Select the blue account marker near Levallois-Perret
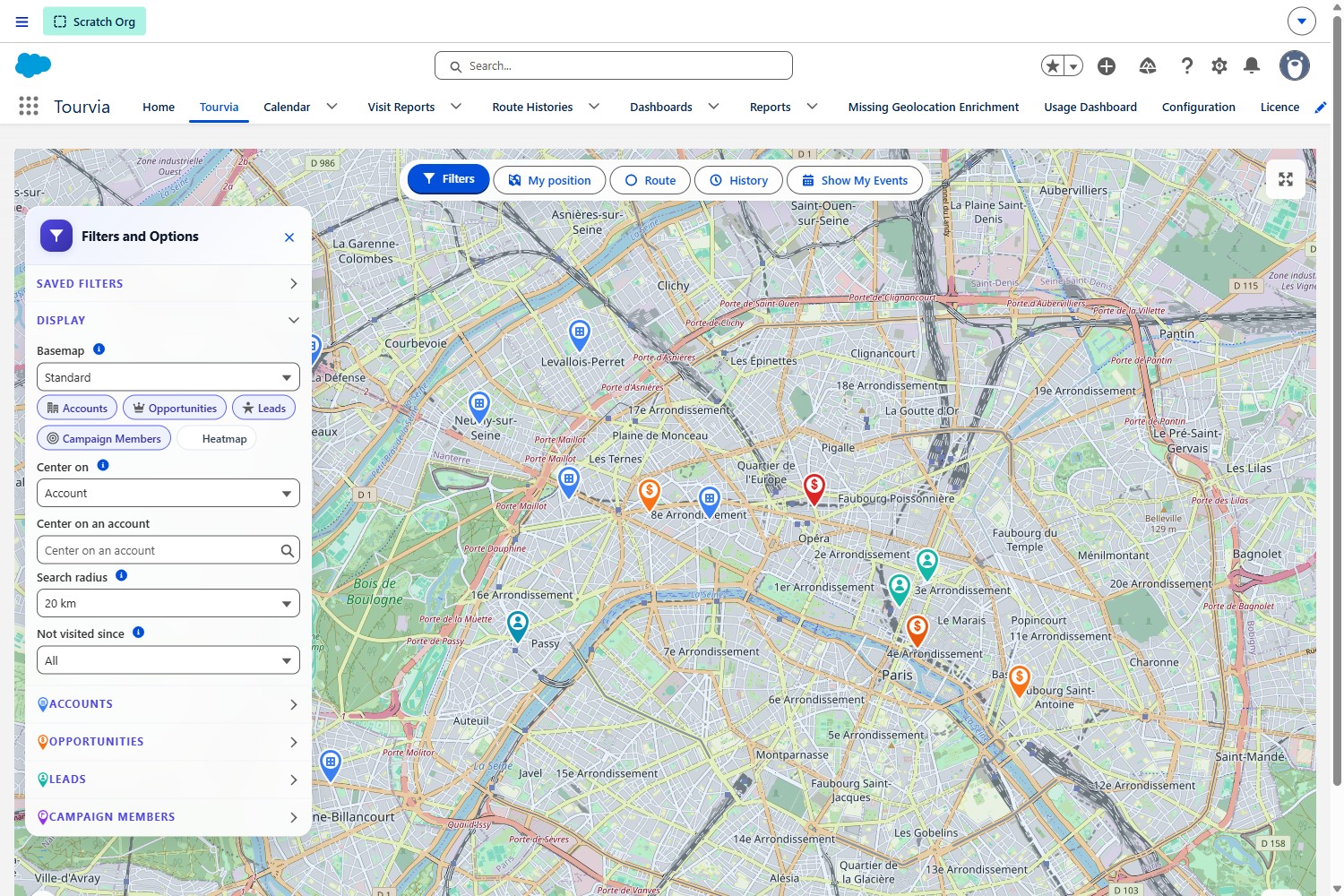The width and height of the screenshot is (1344, 896). (580, 335)
